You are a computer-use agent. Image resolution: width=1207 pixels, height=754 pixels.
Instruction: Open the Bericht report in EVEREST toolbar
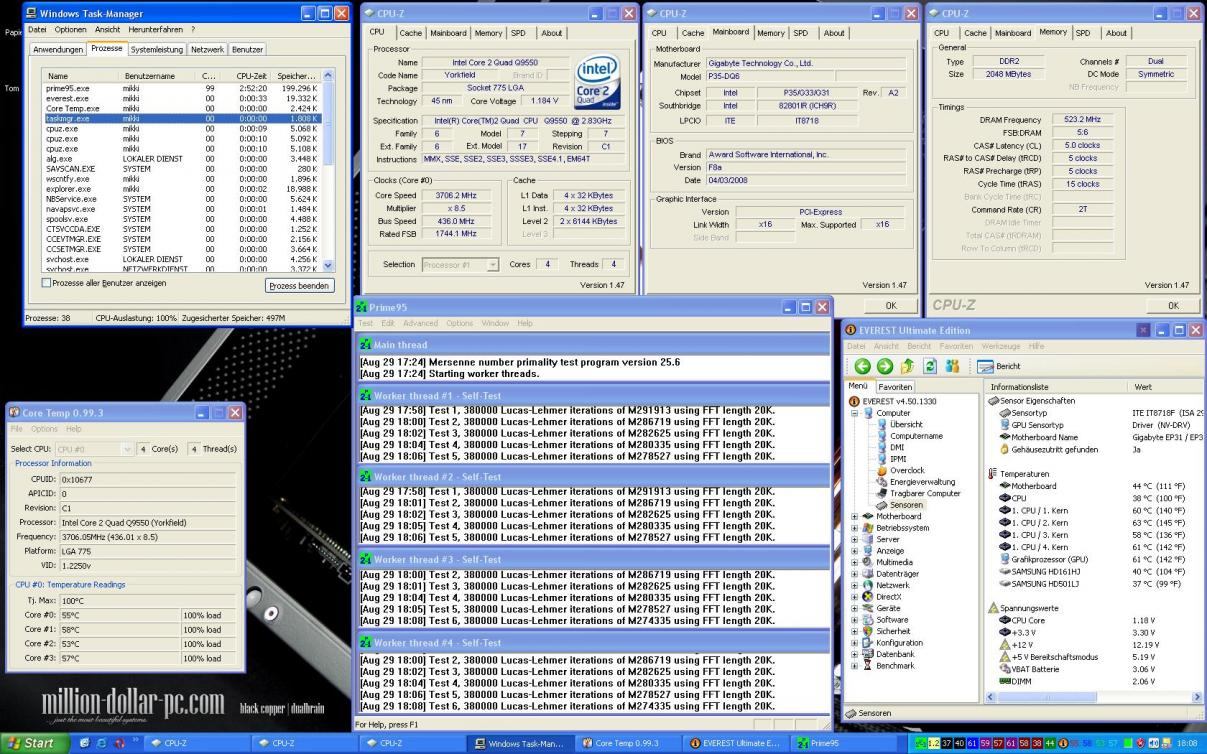click(x=998, y=367)
